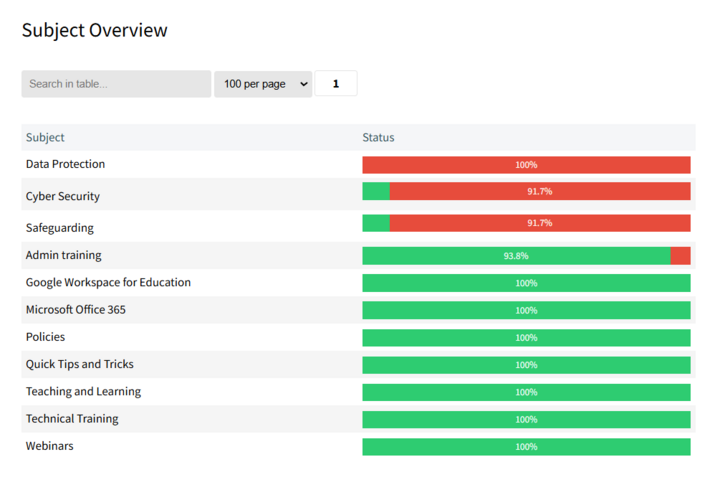Click the Webinars 100% green status bar
This screenshot has height=495, width=720.
(526, 447)
